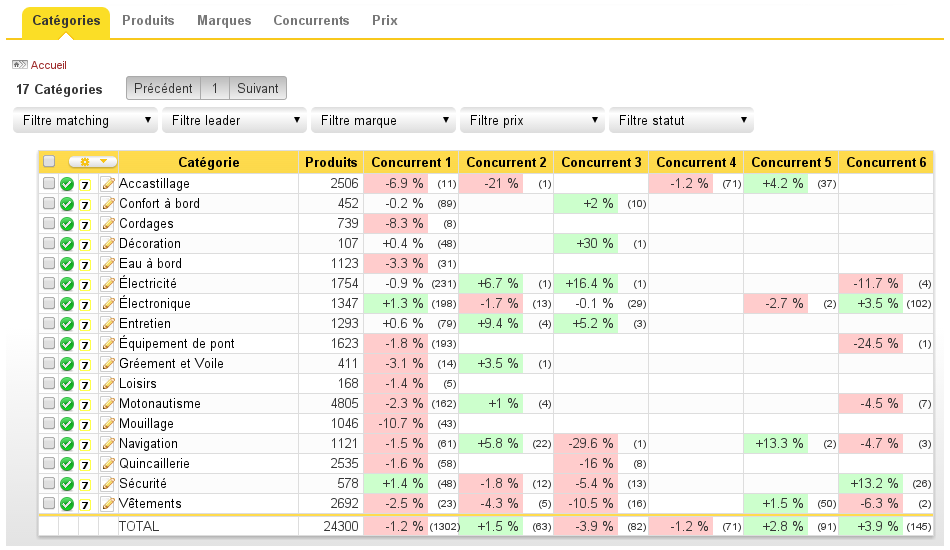Viewport: 950px width, 550px height.
Task: Click green status check for Confort à bord
Action: [x=67, y=204]
